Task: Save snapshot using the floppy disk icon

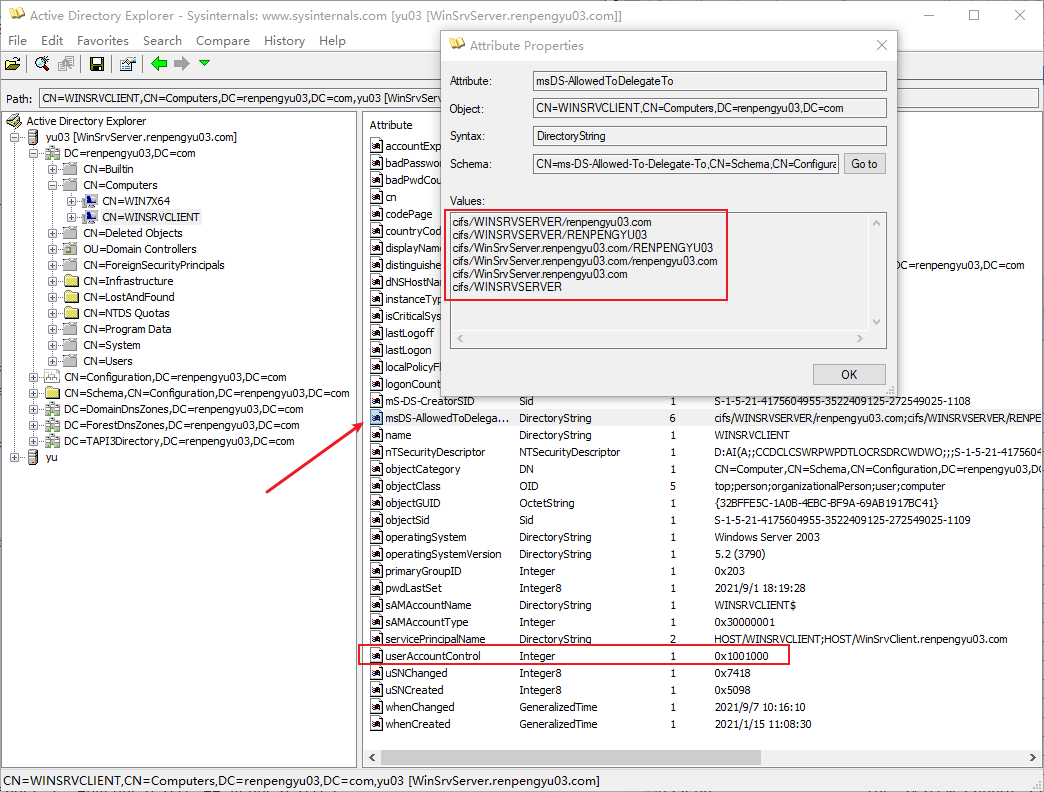Action: pyautogui.click(x=97, y=64)
